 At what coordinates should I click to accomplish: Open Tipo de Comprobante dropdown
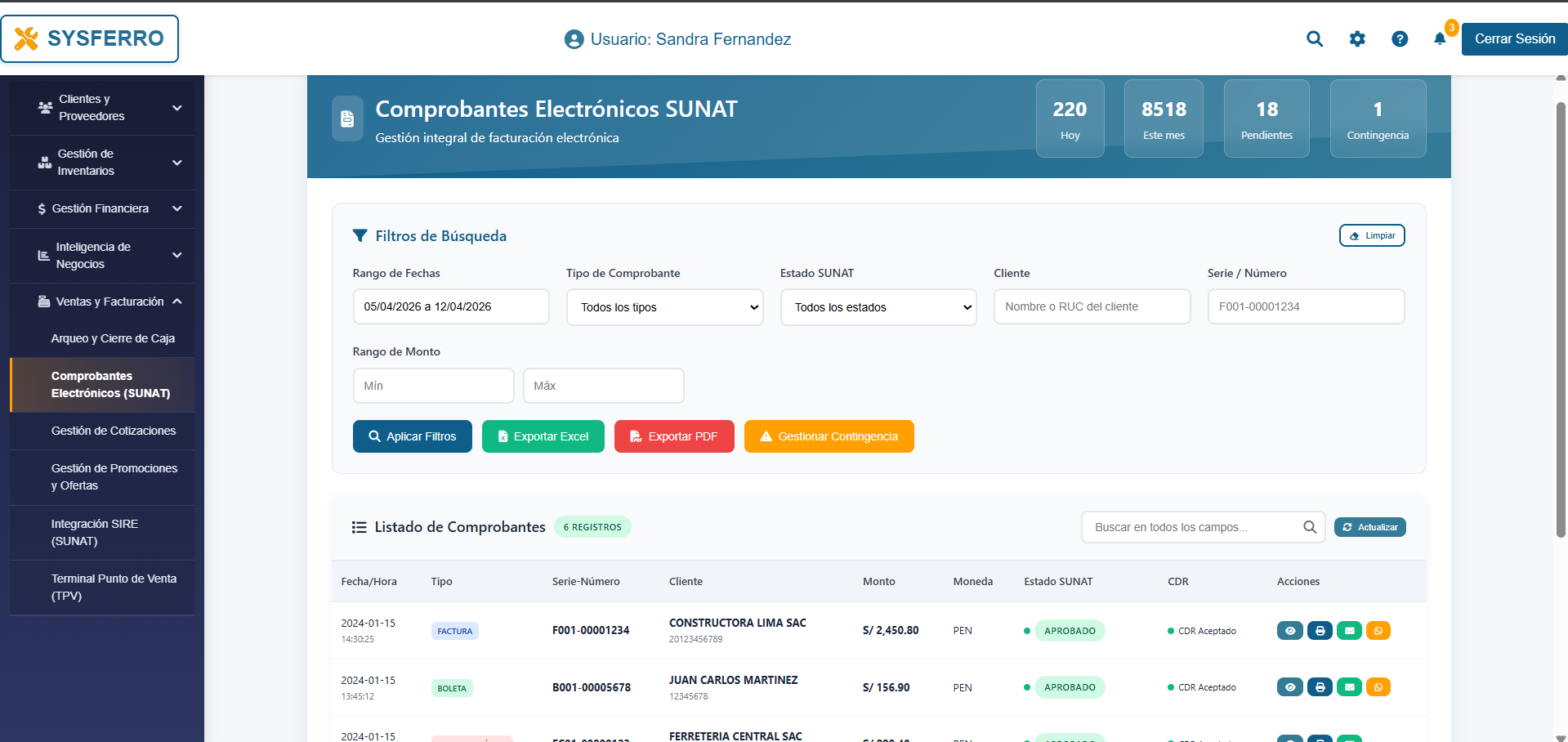point(664,307)
